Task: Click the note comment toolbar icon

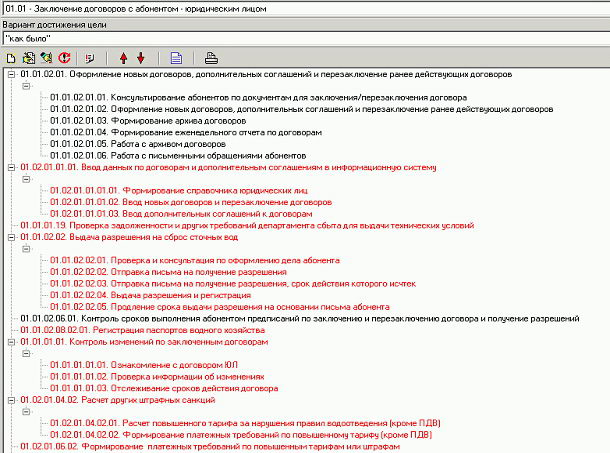Action: 90,58
